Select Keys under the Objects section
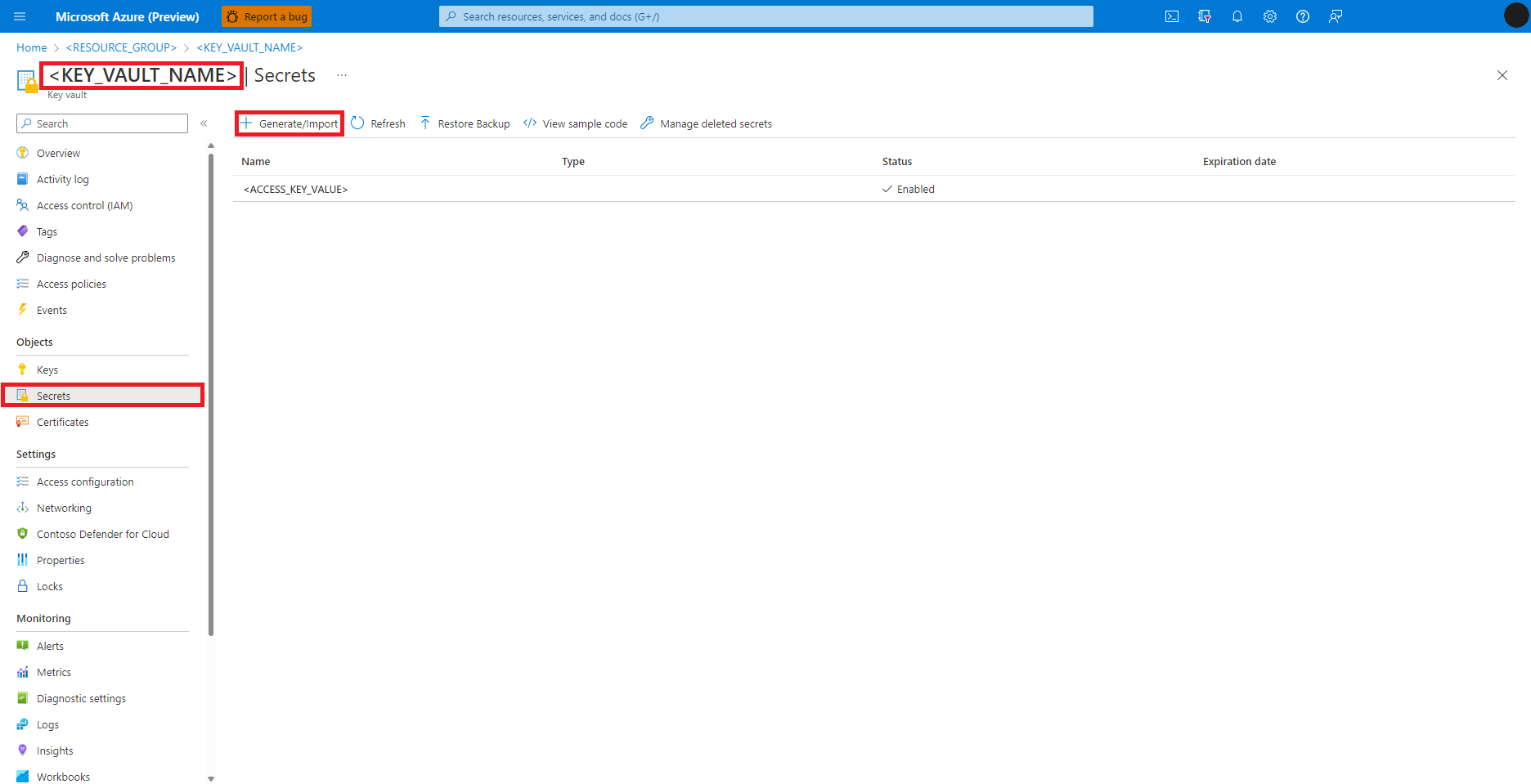This screenshot has height=784, width=1531. [x=47, y=369]
